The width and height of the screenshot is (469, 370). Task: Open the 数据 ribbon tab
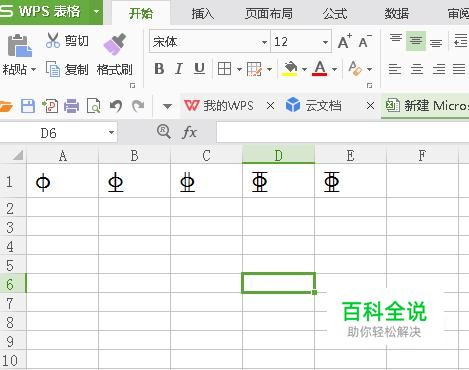(397, 14)
